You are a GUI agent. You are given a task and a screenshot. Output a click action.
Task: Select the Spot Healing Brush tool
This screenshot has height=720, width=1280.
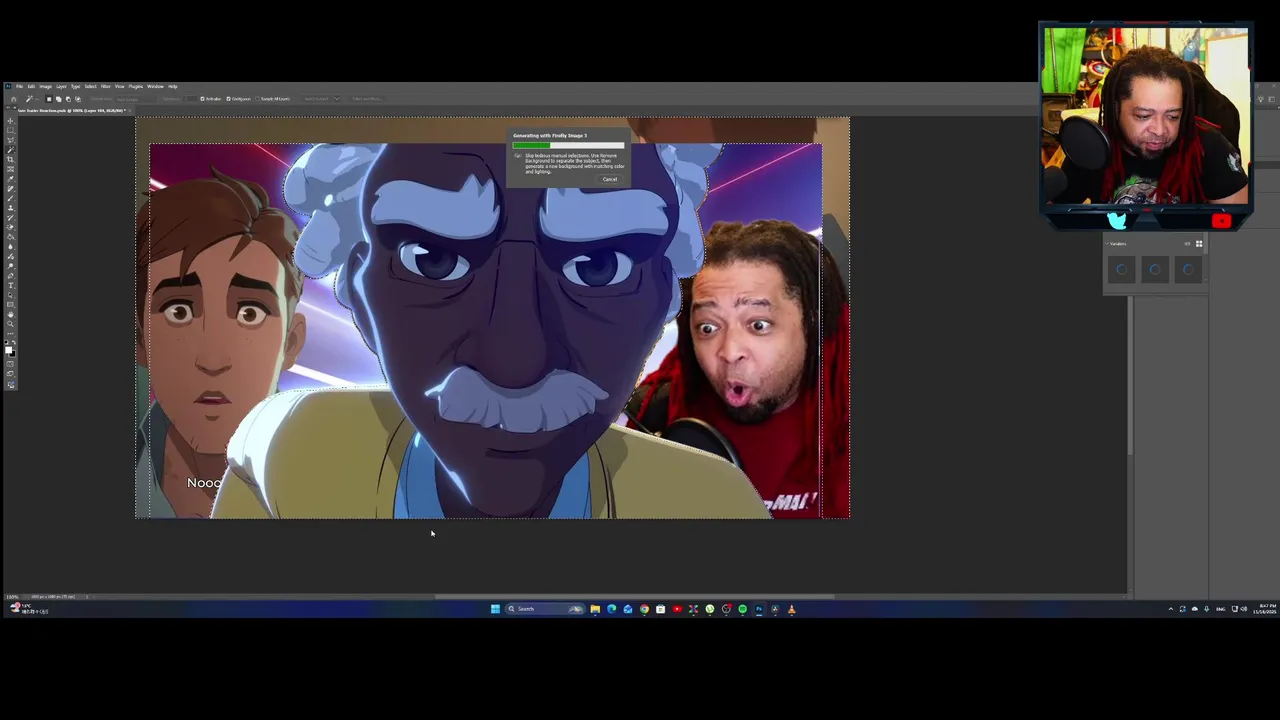point(11,188)
